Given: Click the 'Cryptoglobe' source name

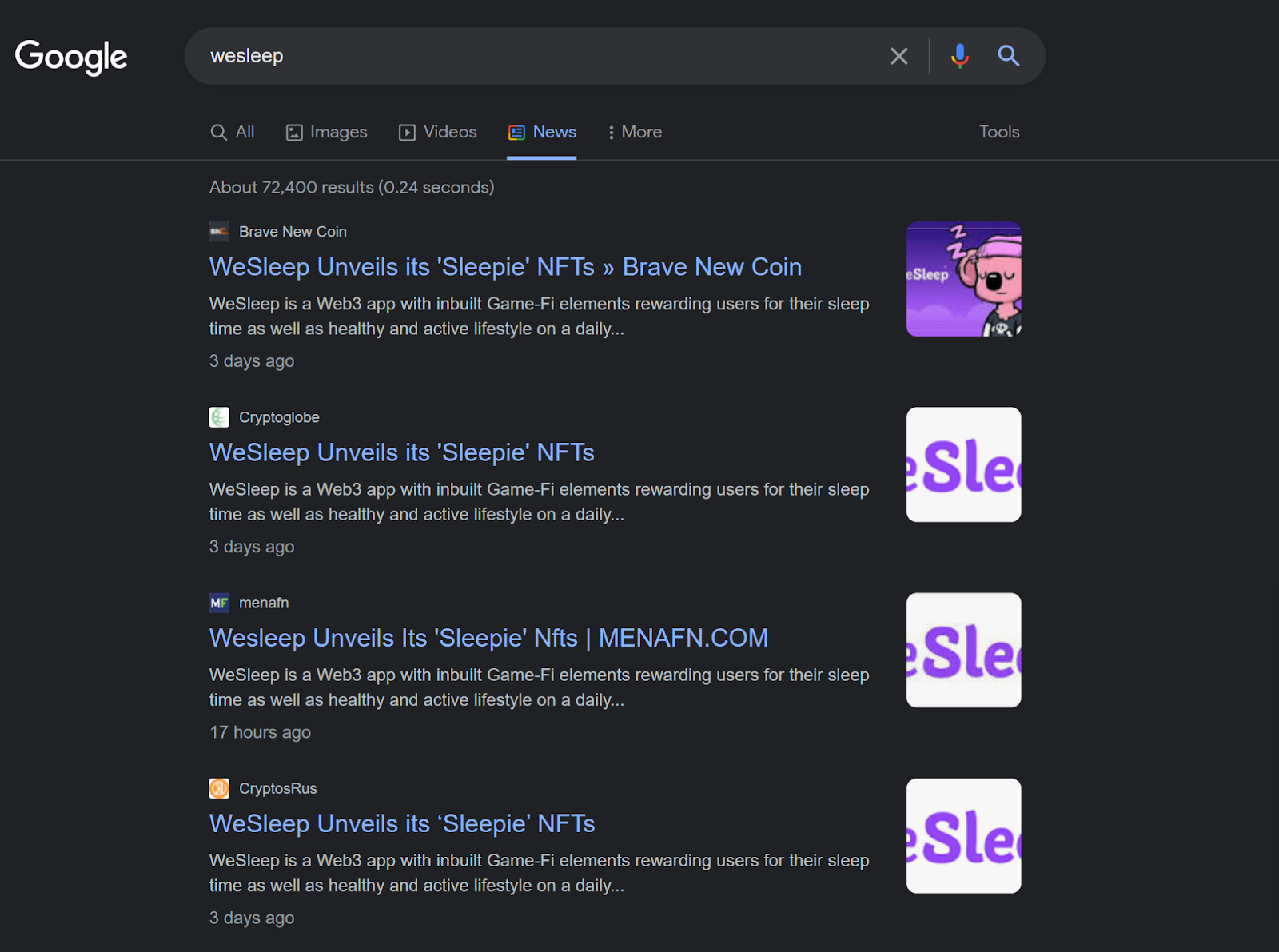Looking at the screenshot, I should (x=279, y=417).
